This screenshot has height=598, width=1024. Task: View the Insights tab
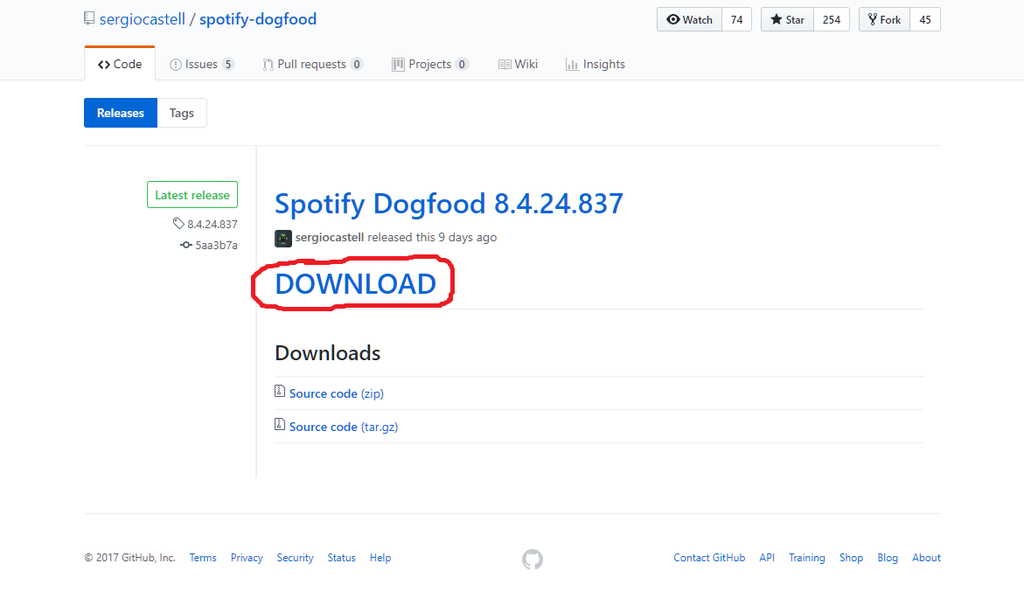[595, 64]
